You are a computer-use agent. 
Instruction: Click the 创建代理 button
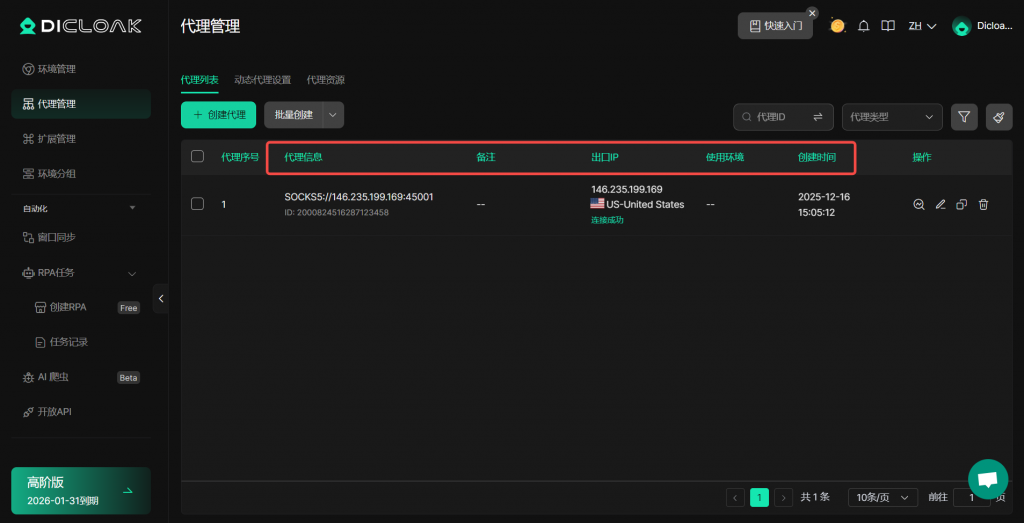click(218, 115)
